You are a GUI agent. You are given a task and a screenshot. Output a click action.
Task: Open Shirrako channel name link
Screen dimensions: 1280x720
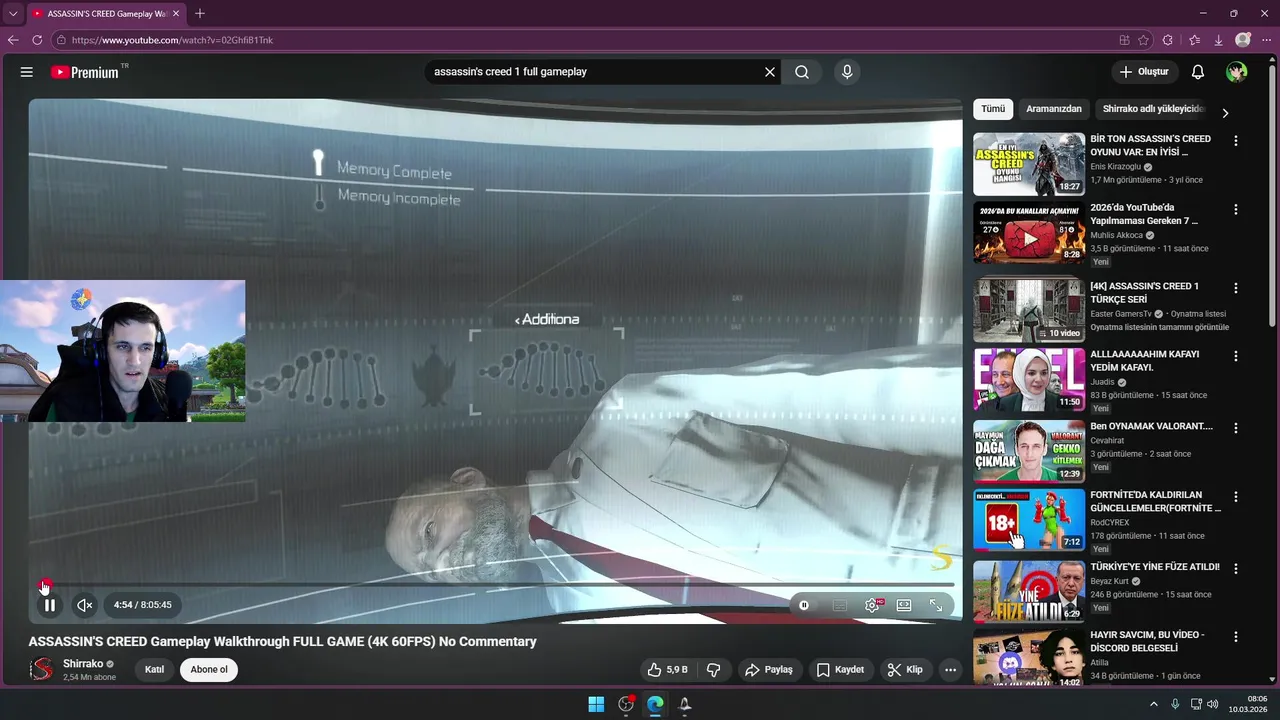pyautogui.click(x=83, y=664)
